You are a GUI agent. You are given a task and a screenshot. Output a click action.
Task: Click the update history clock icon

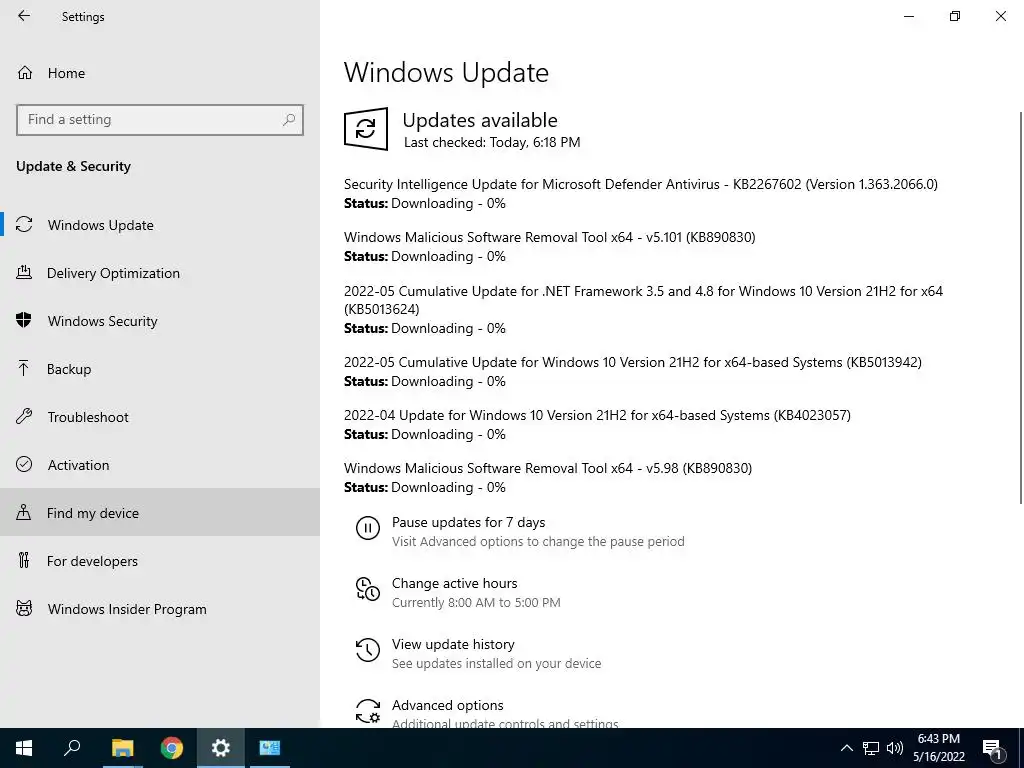(x=368, y=650)
